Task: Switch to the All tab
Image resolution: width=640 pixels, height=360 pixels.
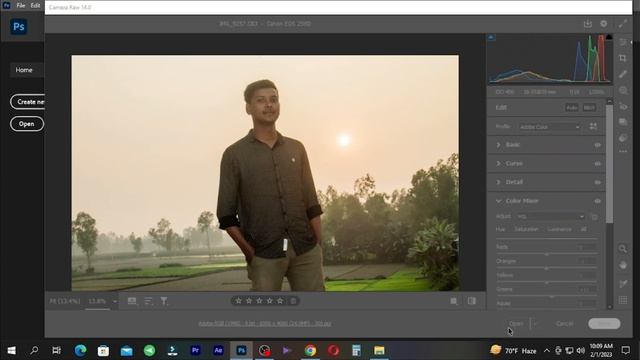Action: point(584,229)
